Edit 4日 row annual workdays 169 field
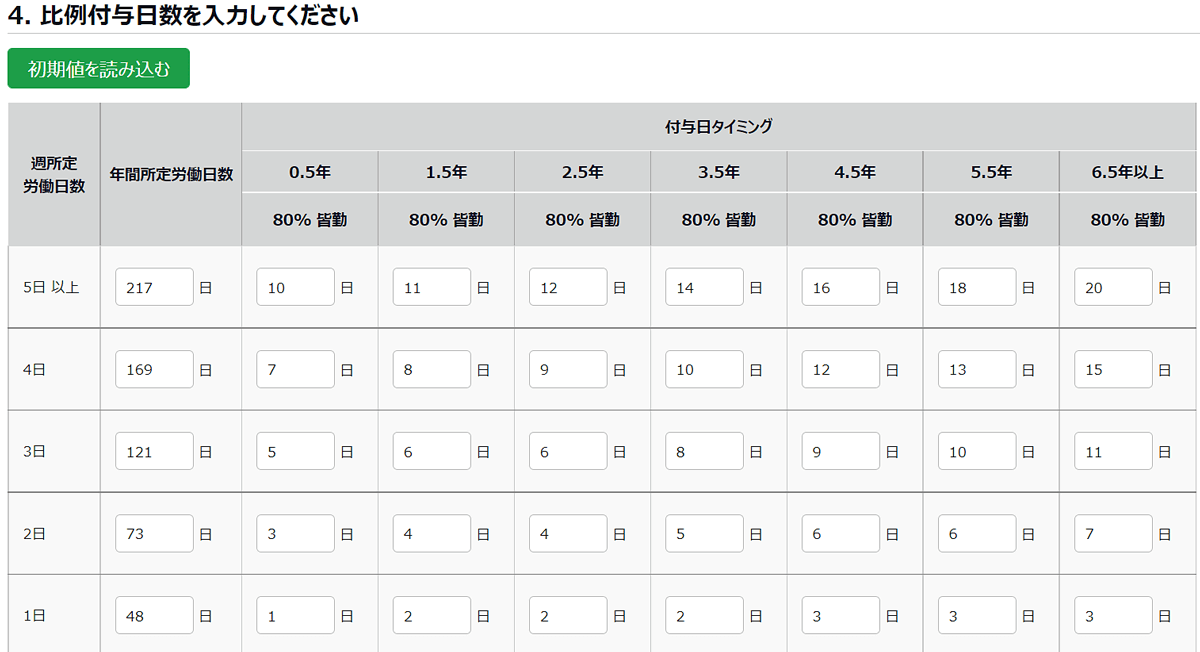 pyautogui.click(x=154, y=369)
